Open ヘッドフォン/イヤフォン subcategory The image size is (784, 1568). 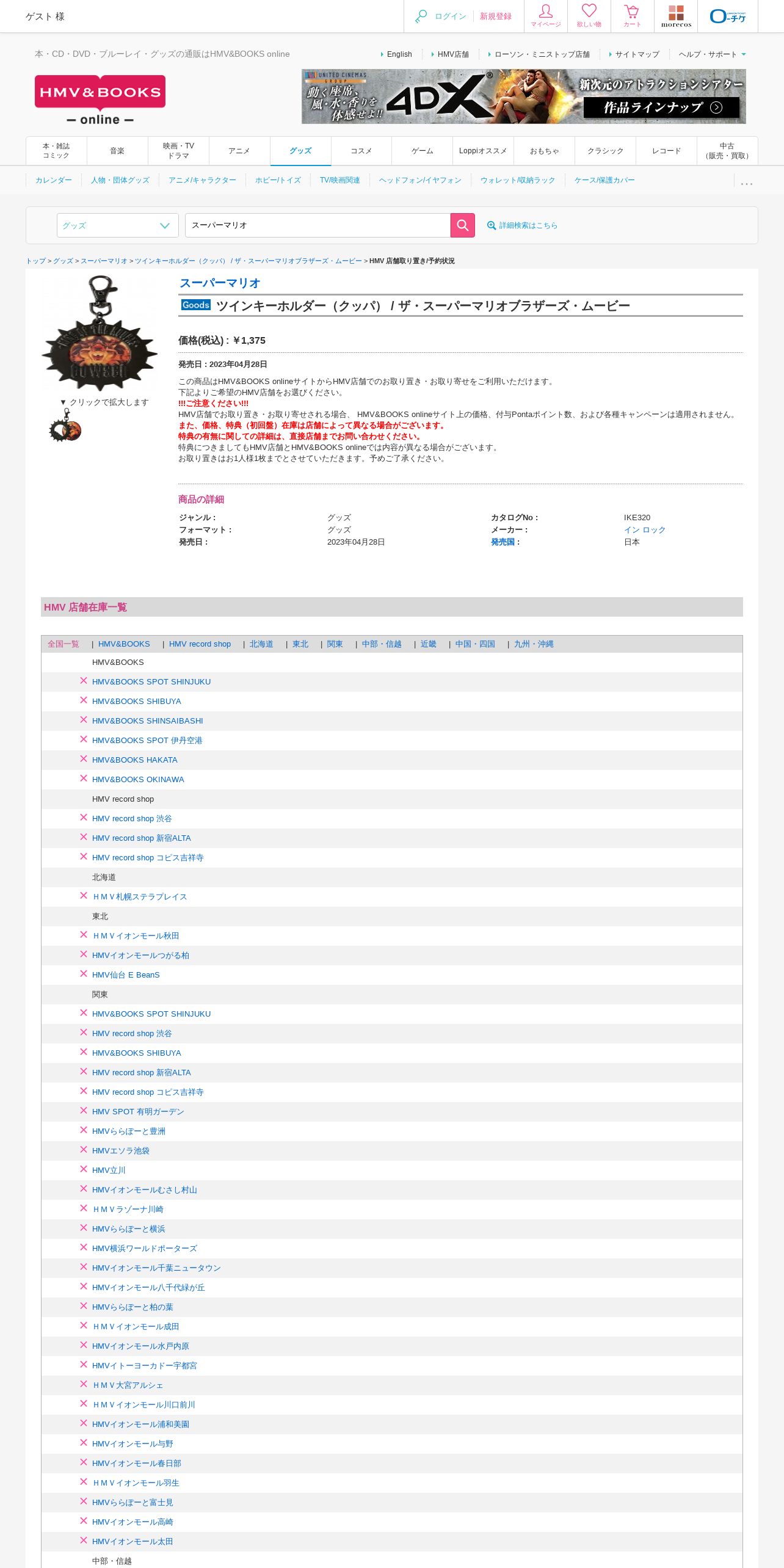coord(420,180)
